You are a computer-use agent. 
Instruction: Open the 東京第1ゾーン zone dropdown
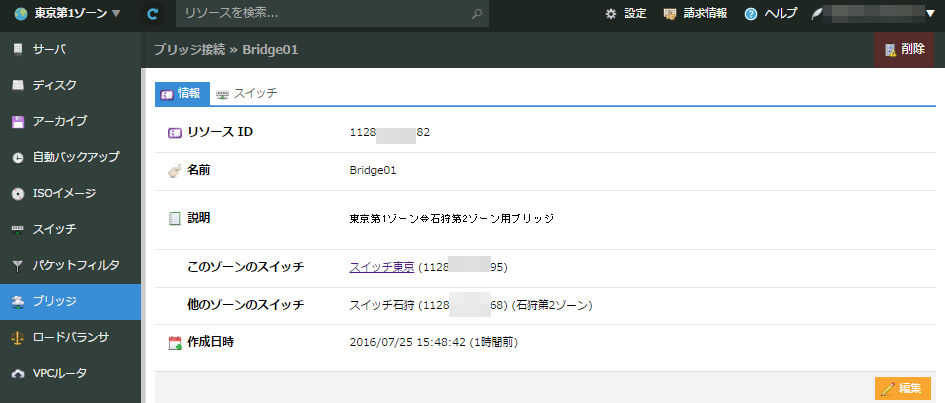[x=67, y=14]
